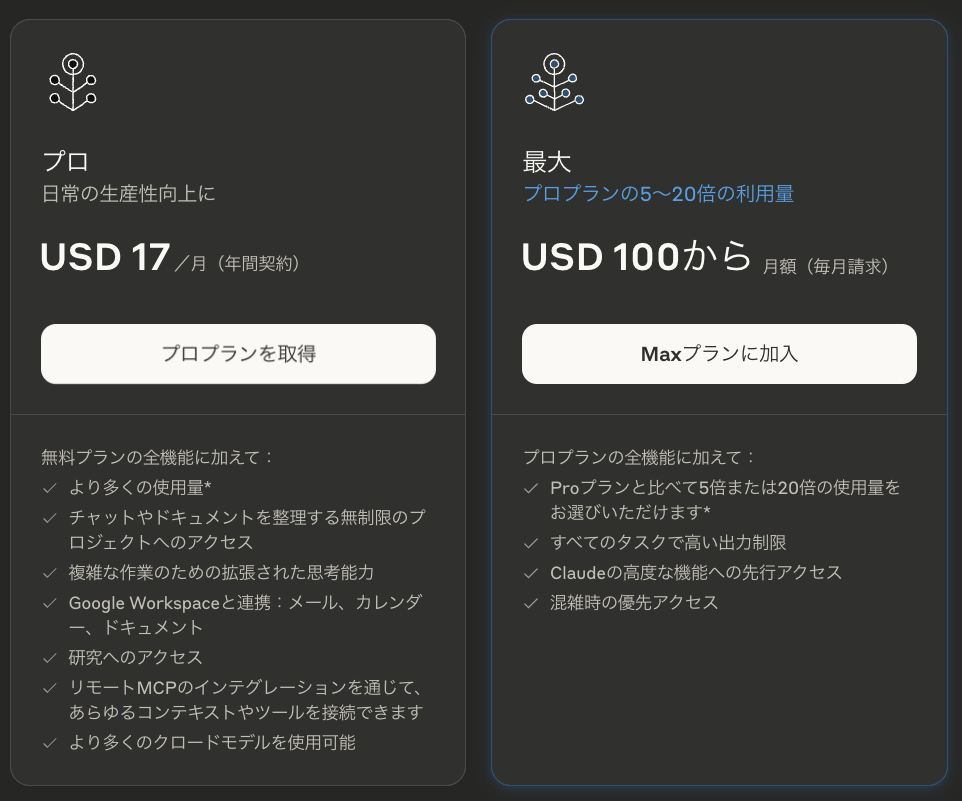Click checkmark beside Claudeの高度な機能への先行アクセス

click(x=531, y=573)
